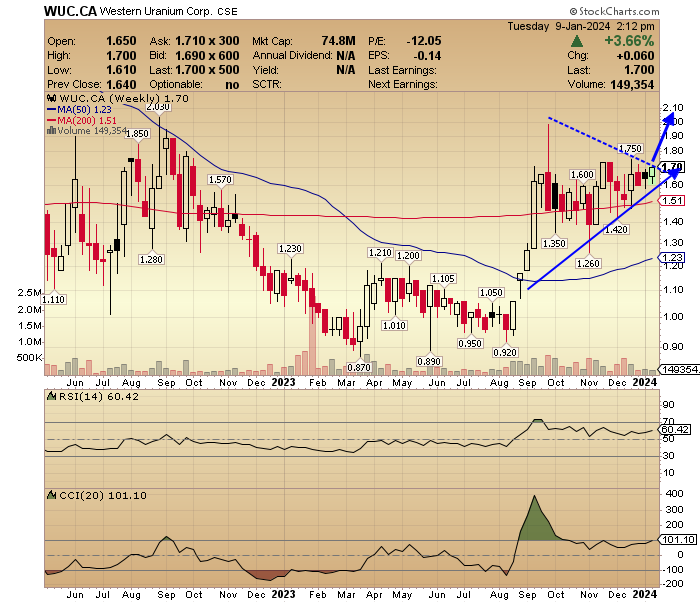Click the RSI(14) panel indicator icon
700x603 pixels.
pos(52,396)
